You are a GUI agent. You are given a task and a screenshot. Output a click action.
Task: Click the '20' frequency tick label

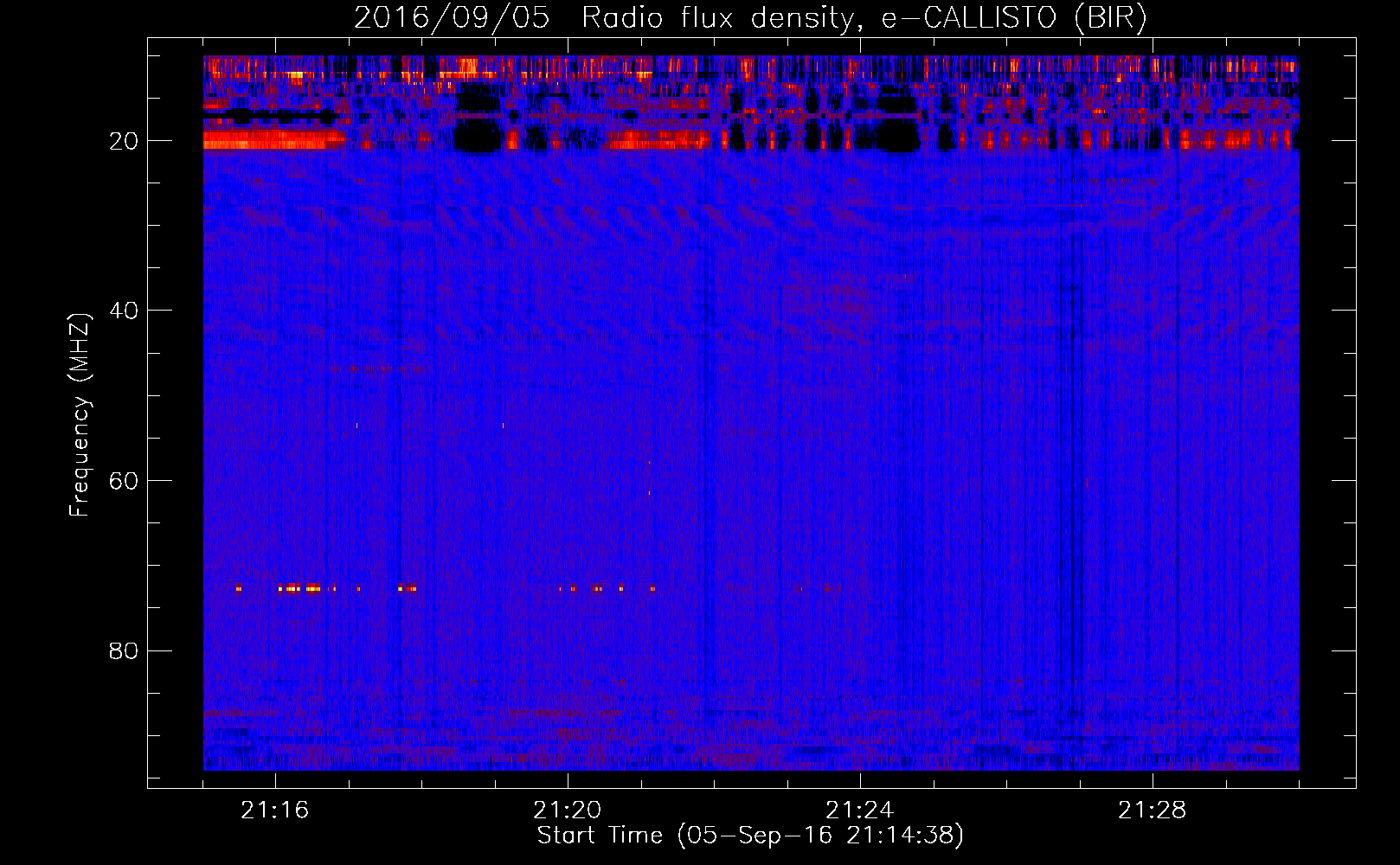click(x=124, y=140)
